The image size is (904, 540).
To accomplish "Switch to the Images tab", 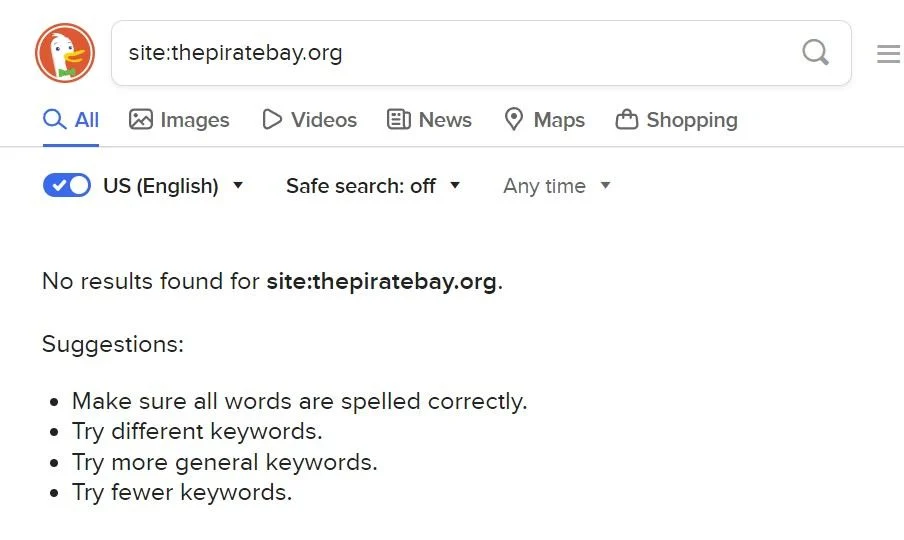I will 179,120.
